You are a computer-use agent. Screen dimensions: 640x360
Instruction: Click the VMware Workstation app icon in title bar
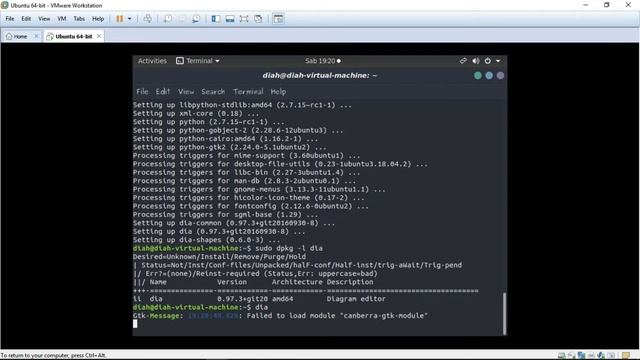click(x=5, y=5)
